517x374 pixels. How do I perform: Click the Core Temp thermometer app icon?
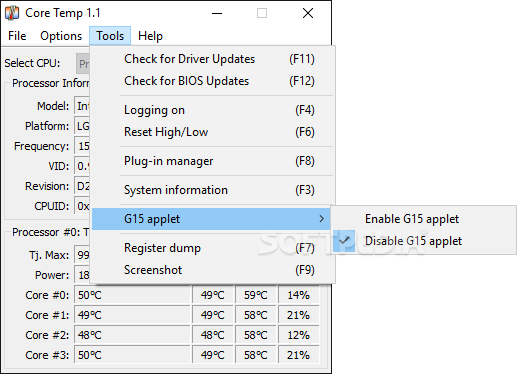click(12, 13)
